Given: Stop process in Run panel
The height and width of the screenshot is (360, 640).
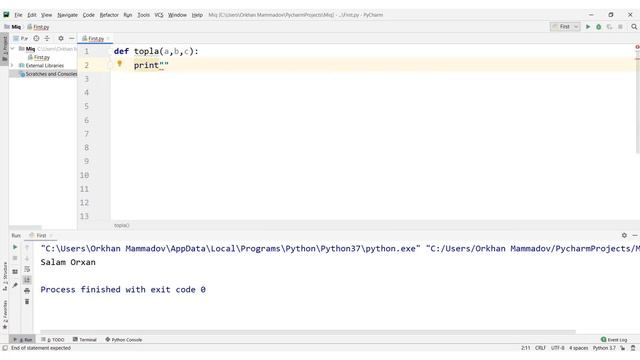Looking at the screenshot, I should pos(15,258).
